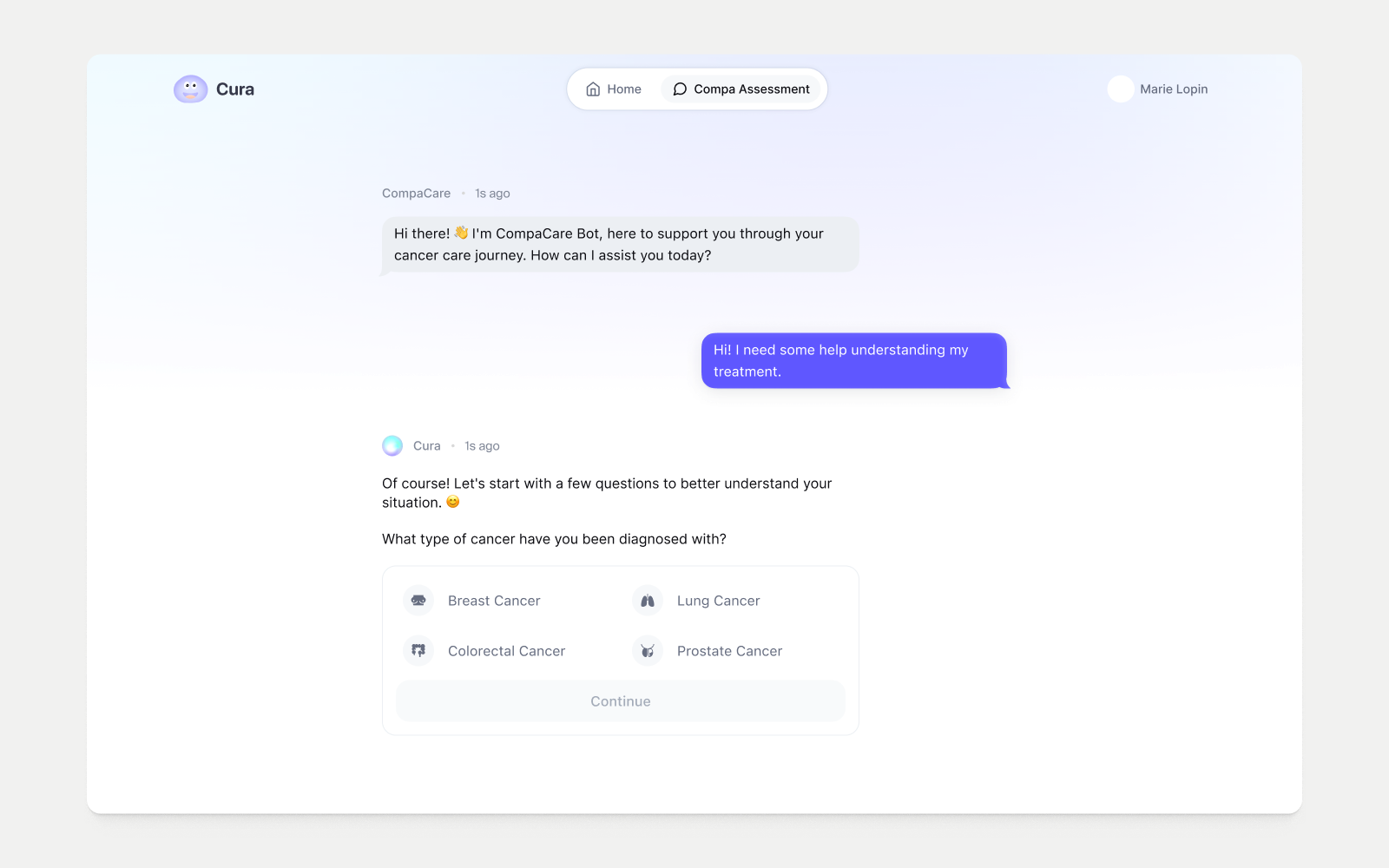
Task: Click the home icon in navigation
Action: [593, 89]
